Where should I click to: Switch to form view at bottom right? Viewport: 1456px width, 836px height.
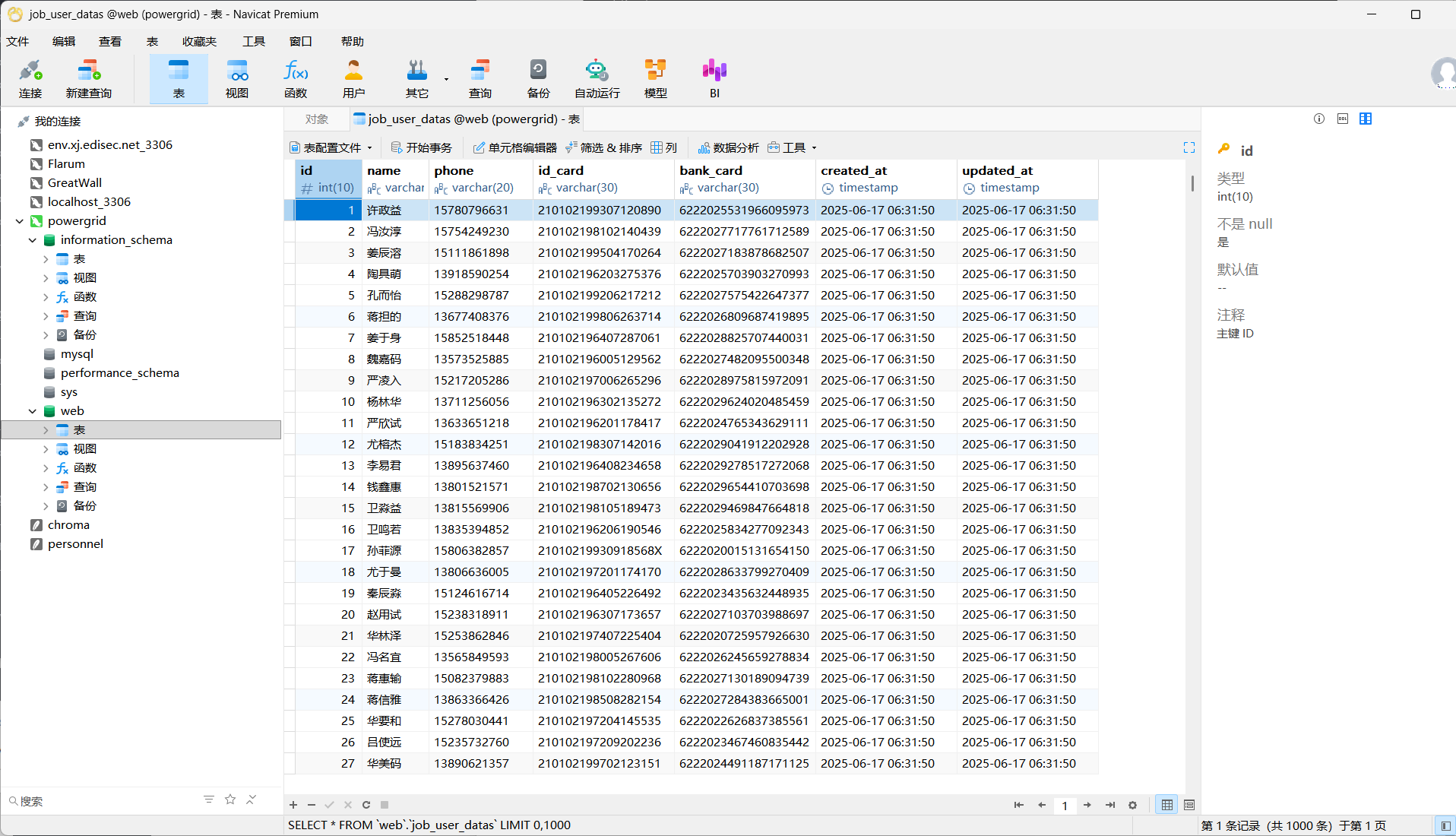[x=1189, y=805]
